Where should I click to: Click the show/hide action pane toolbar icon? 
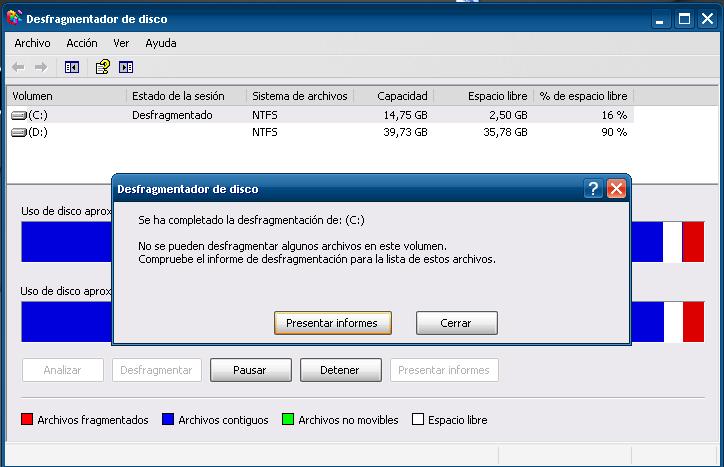click(x=126, y=67)
